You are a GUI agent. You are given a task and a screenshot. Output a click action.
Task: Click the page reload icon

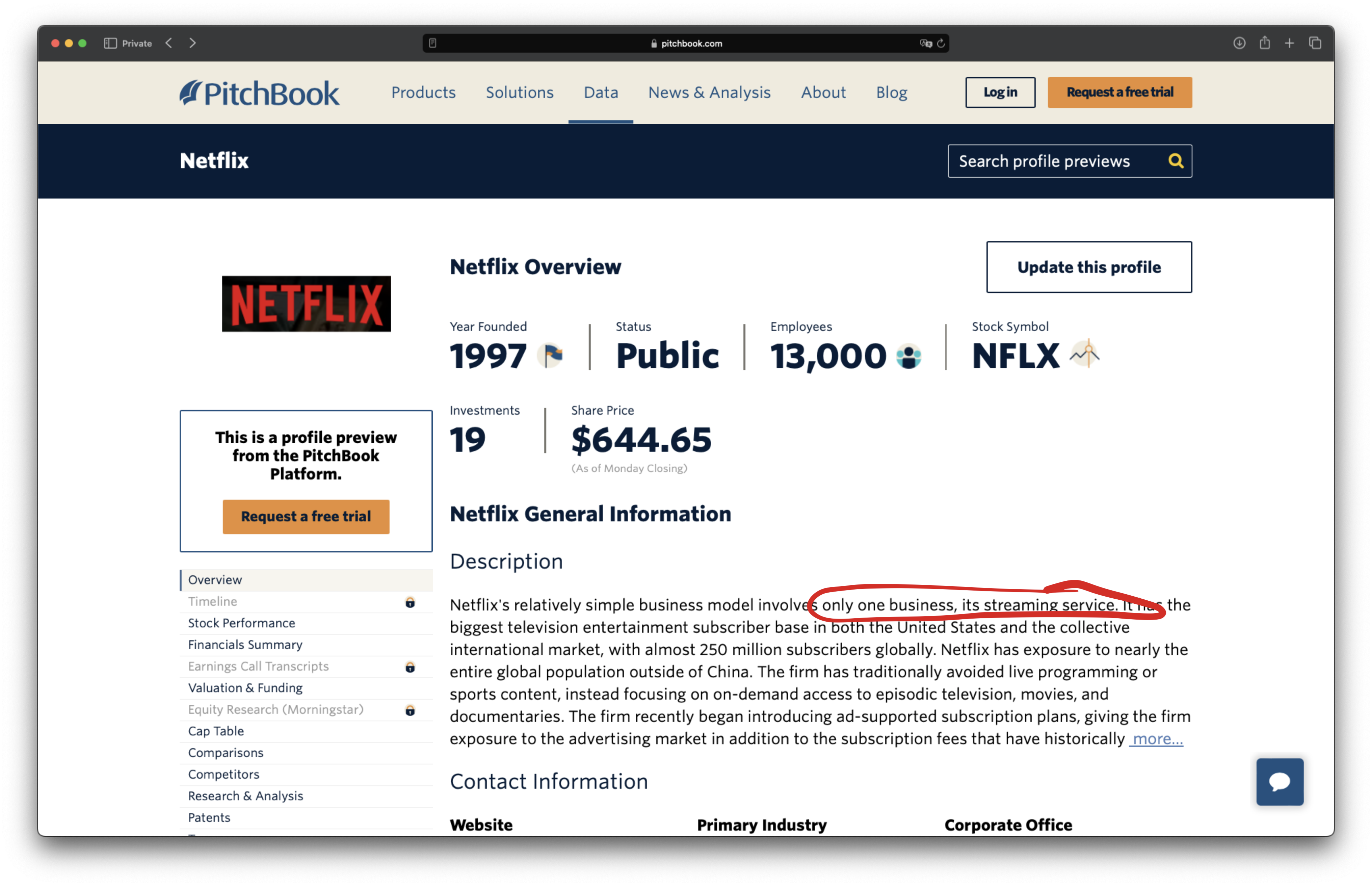pos(941,43)
